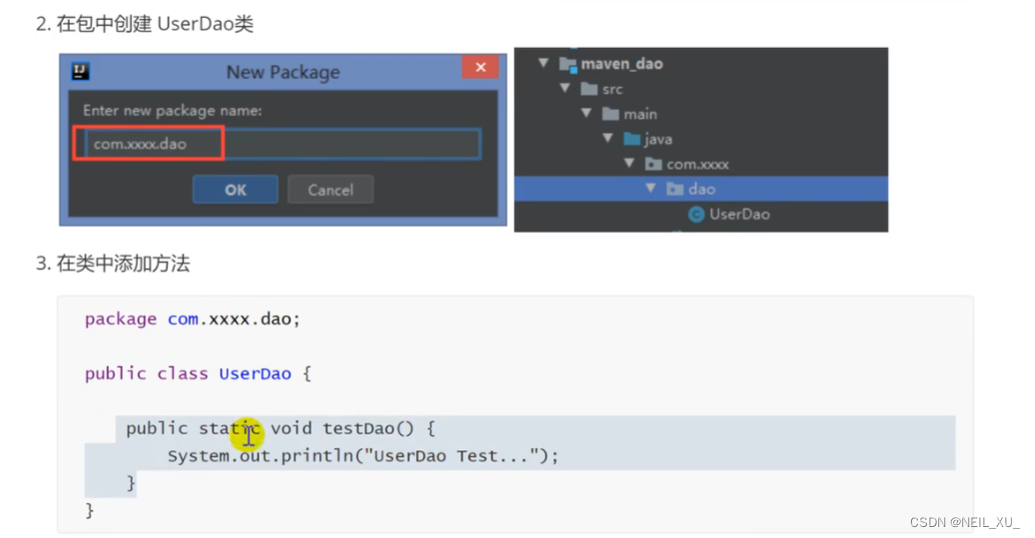Collapse the java folder arrow
Screen dimensions: 1035x538
608,139
